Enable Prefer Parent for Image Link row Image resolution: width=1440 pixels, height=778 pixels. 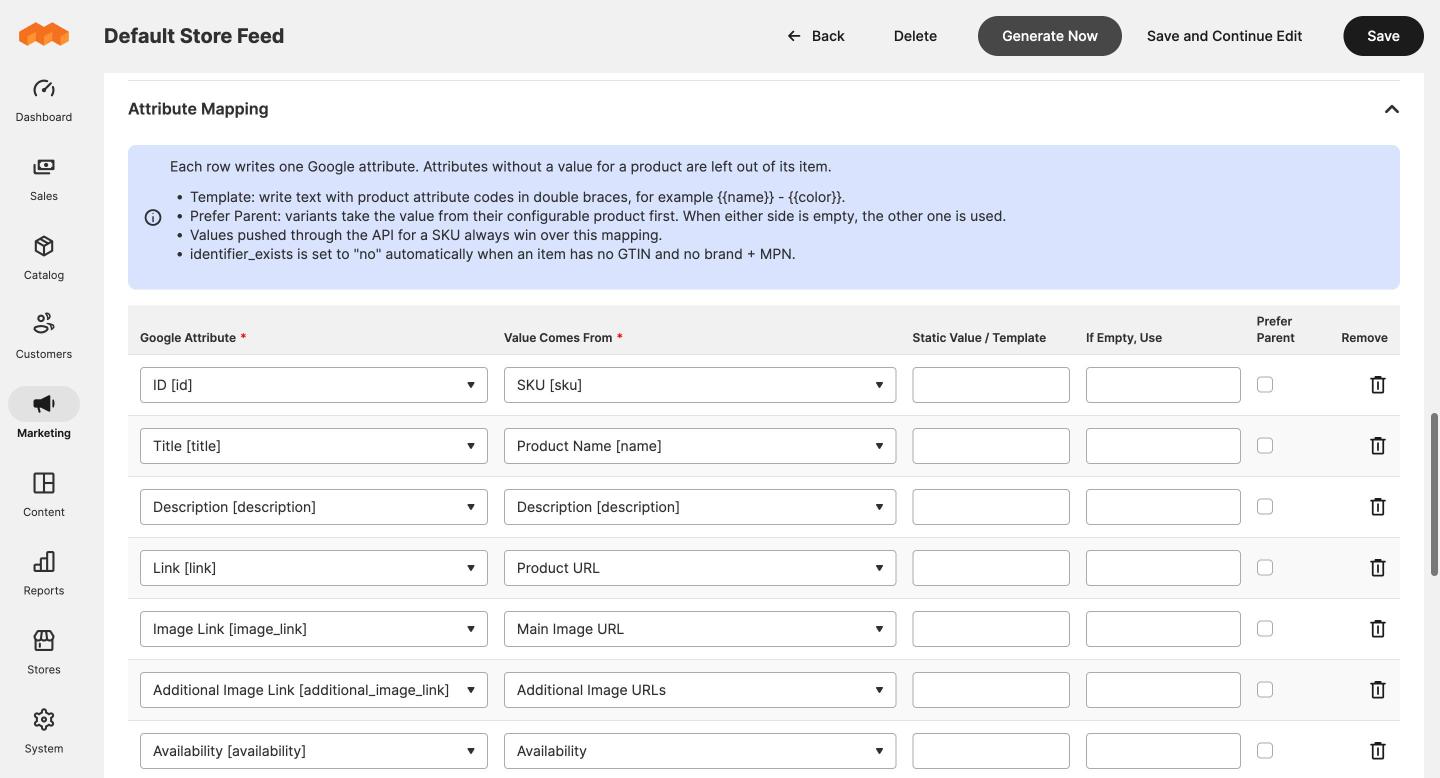click(x=1265, y=628)
